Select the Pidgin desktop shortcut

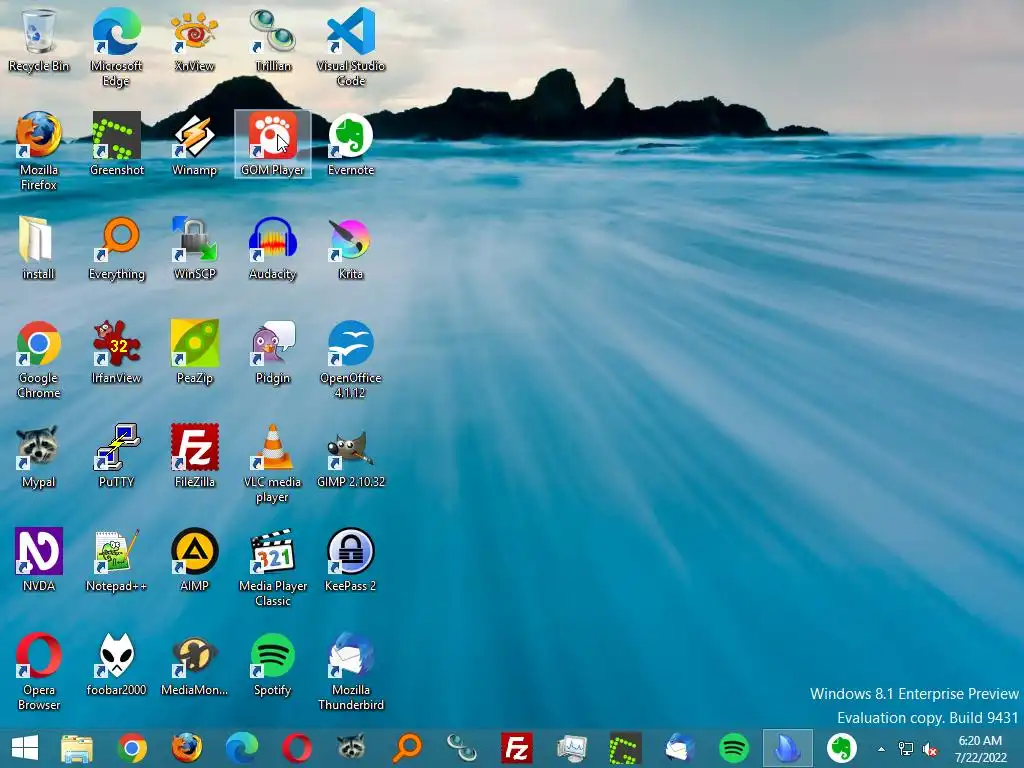[273, 352]
